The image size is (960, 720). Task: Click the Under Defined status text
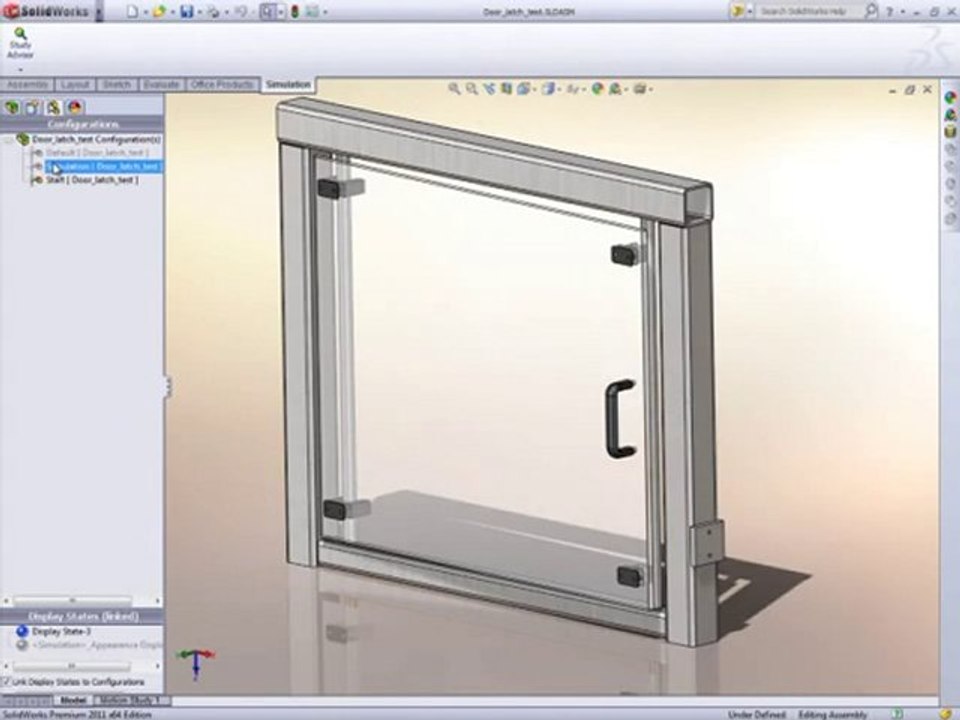[756, 714]
